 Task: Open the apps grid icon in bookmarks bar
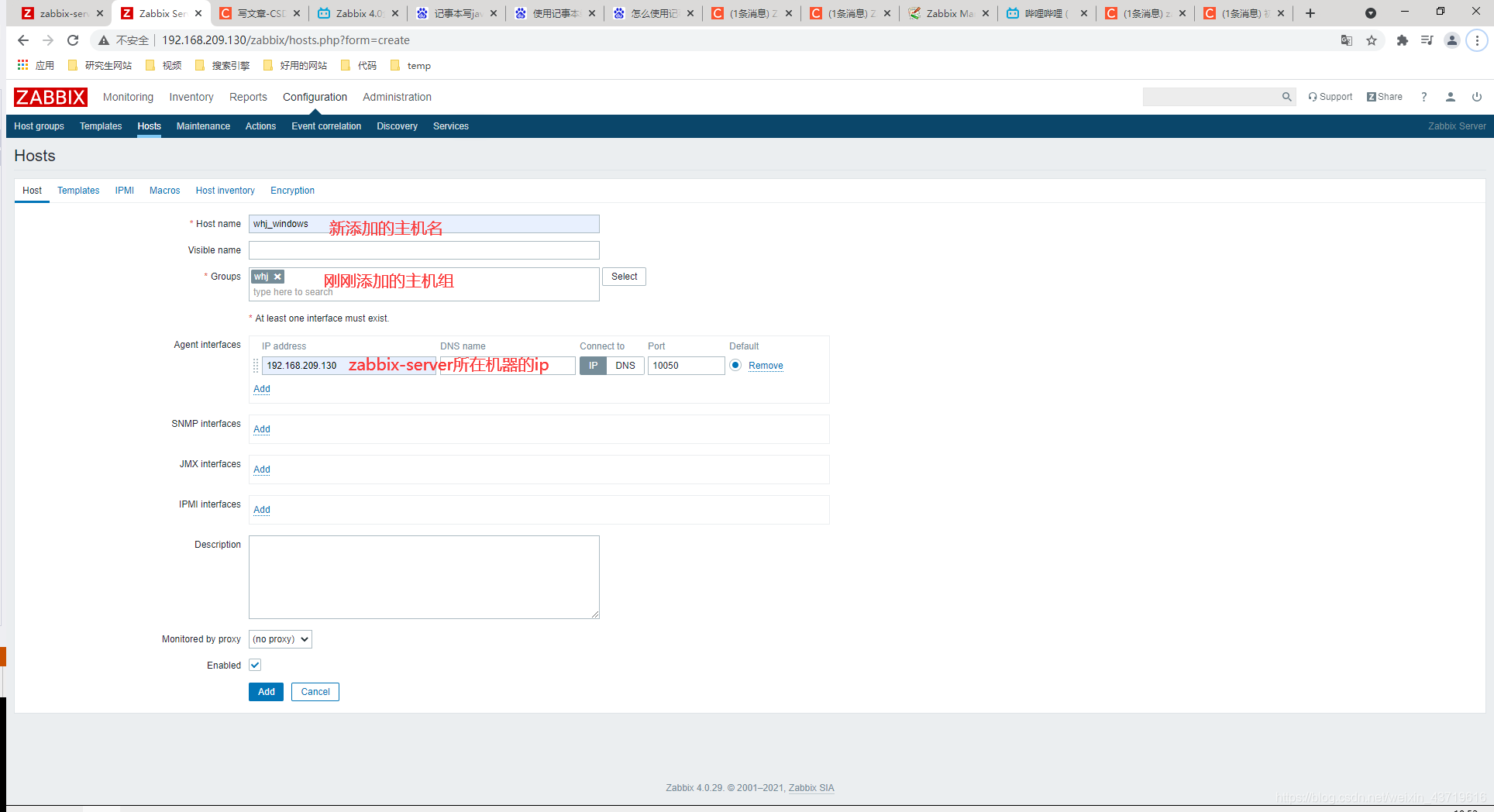[22, 65]
